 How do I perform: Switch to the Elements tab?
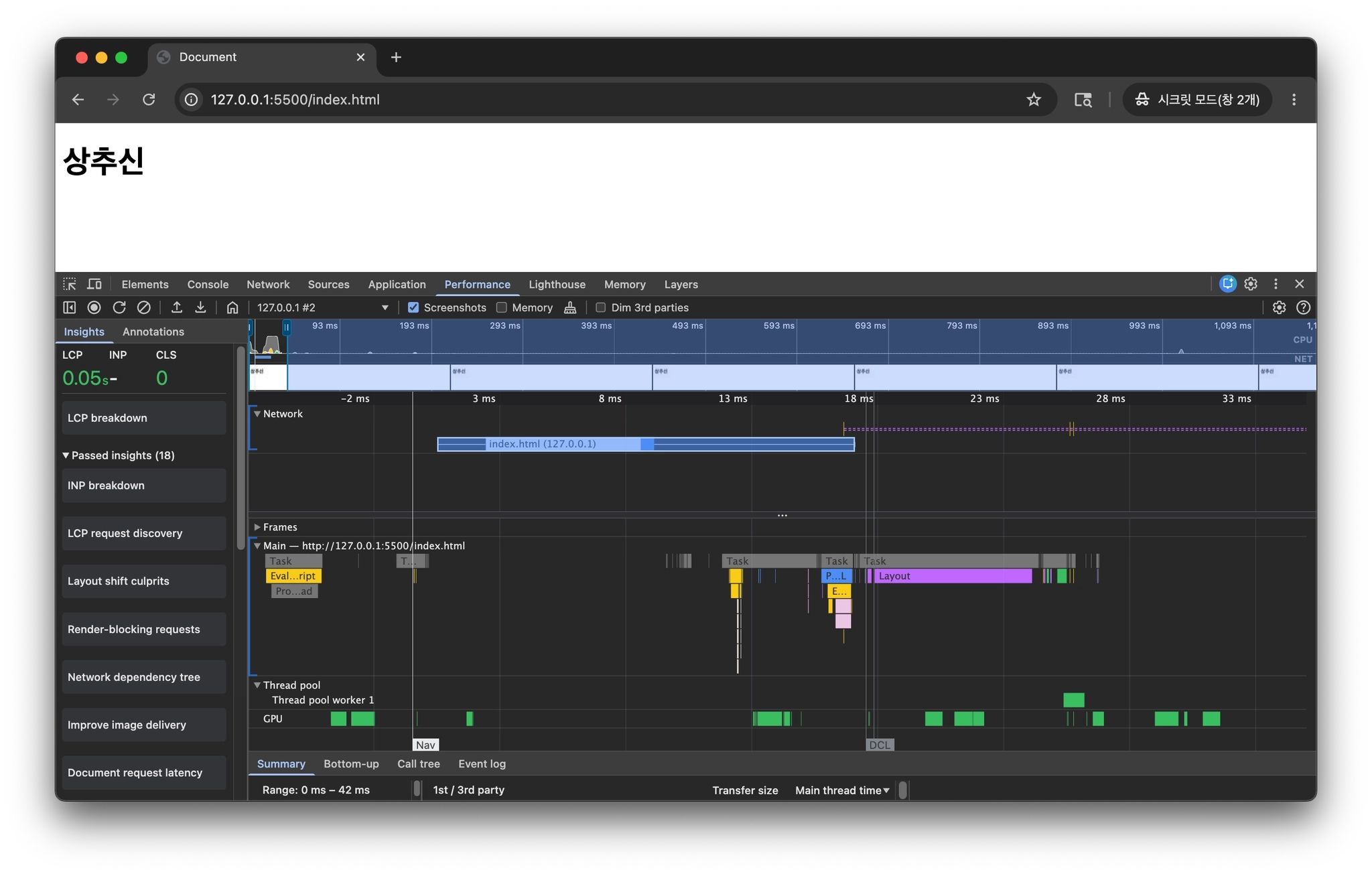pyautogui.click(x=145, y=285)
